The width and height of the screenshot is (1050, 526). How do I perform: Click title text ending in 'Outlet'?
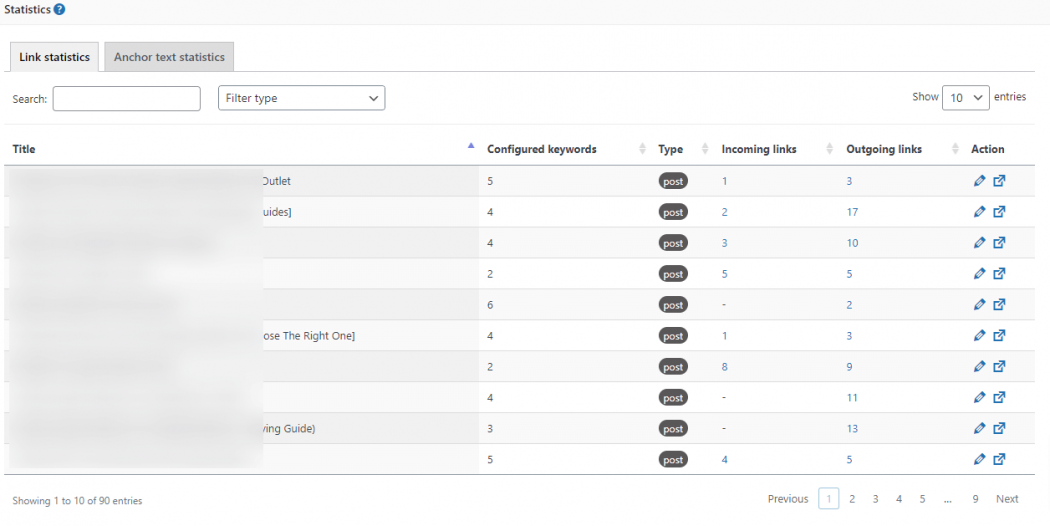[x=277, y=181]
